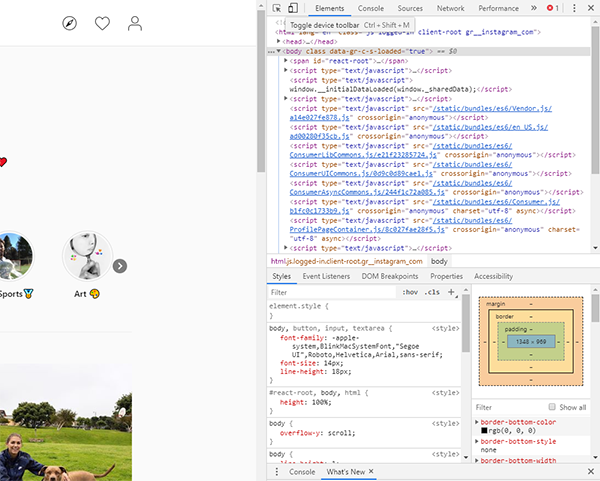Image resolution: width=600 pixels, height=481 pixels.
Task: Click the box model content size 1348 × 969
Action: pos(531,341)
